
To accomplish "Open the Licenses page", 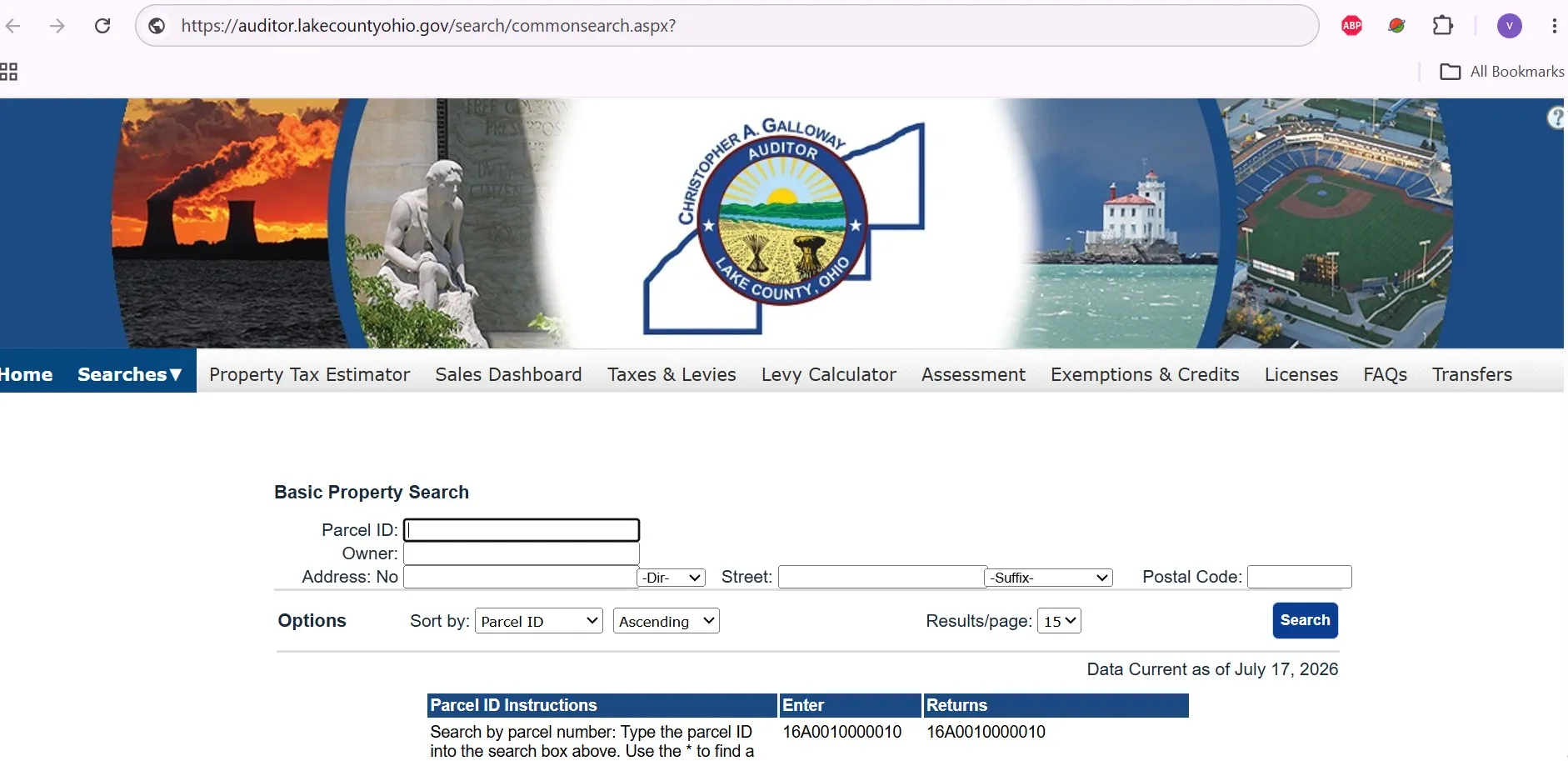I will click(x=1301, y=374).
